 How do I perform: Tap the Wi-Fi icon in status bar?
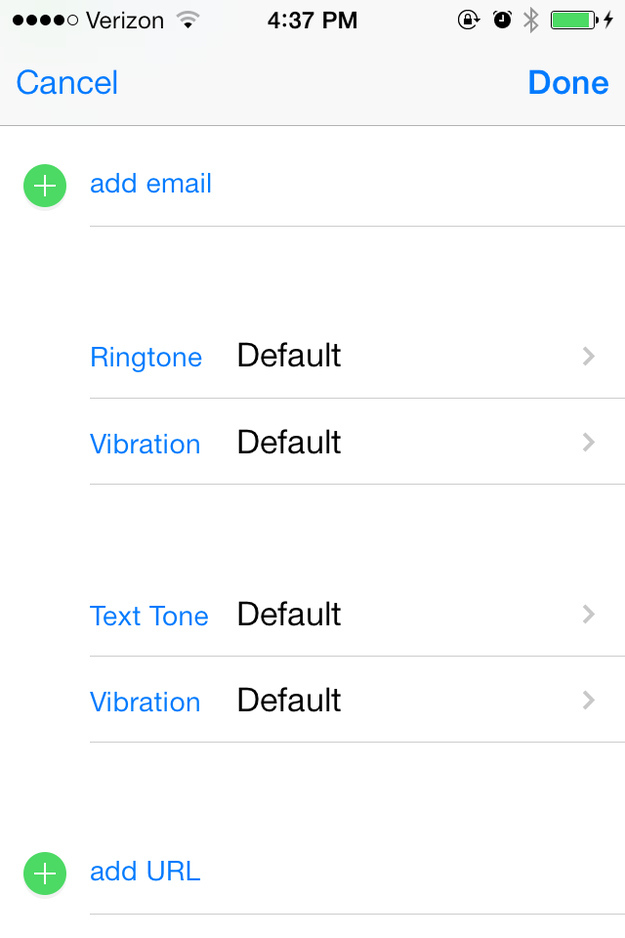186,21
